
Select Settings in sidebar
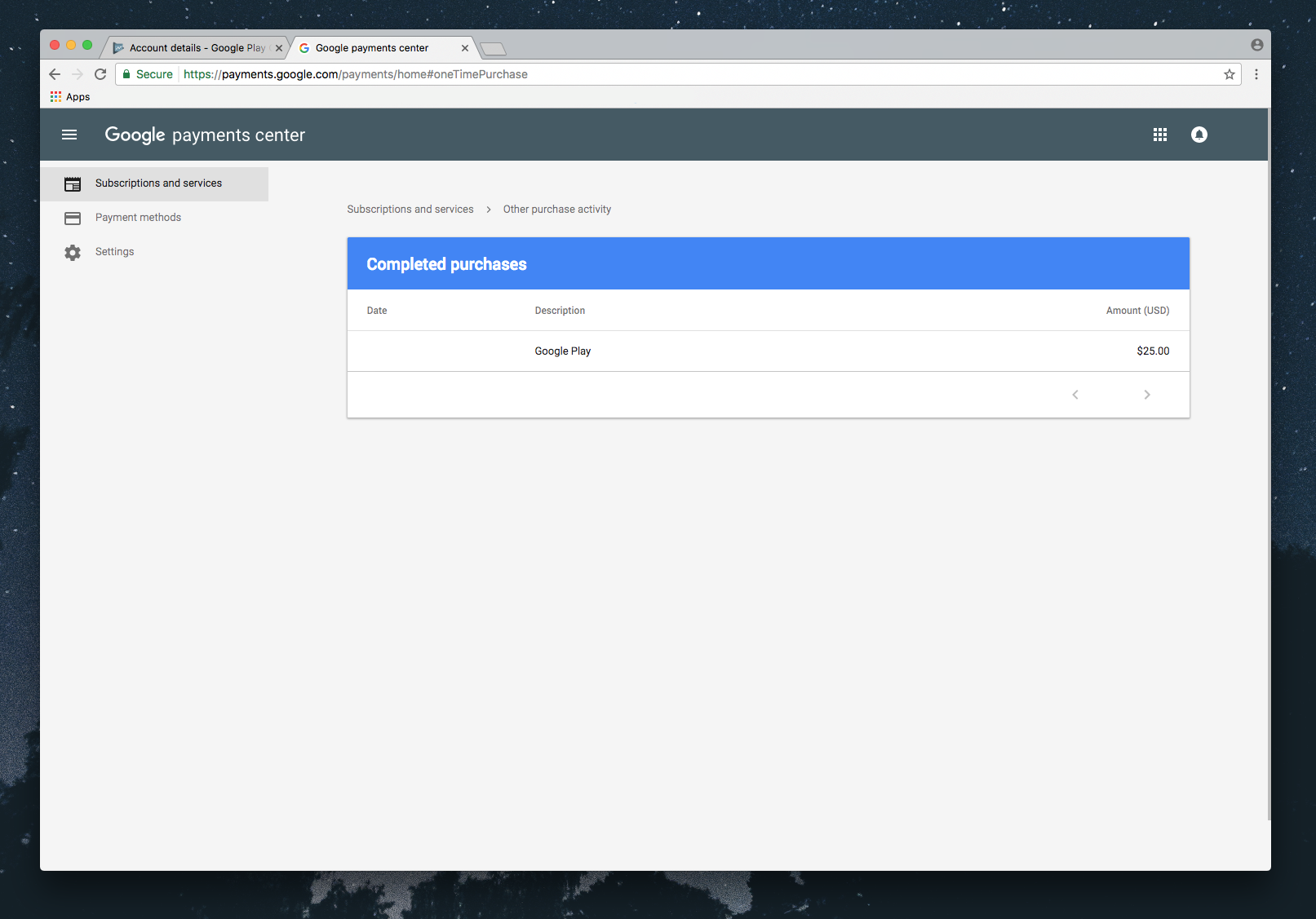pos(154,252)
